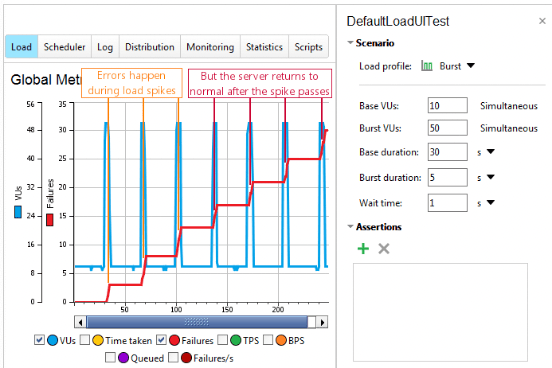
Task: Collapse the Assertions section
Action: 350,226
